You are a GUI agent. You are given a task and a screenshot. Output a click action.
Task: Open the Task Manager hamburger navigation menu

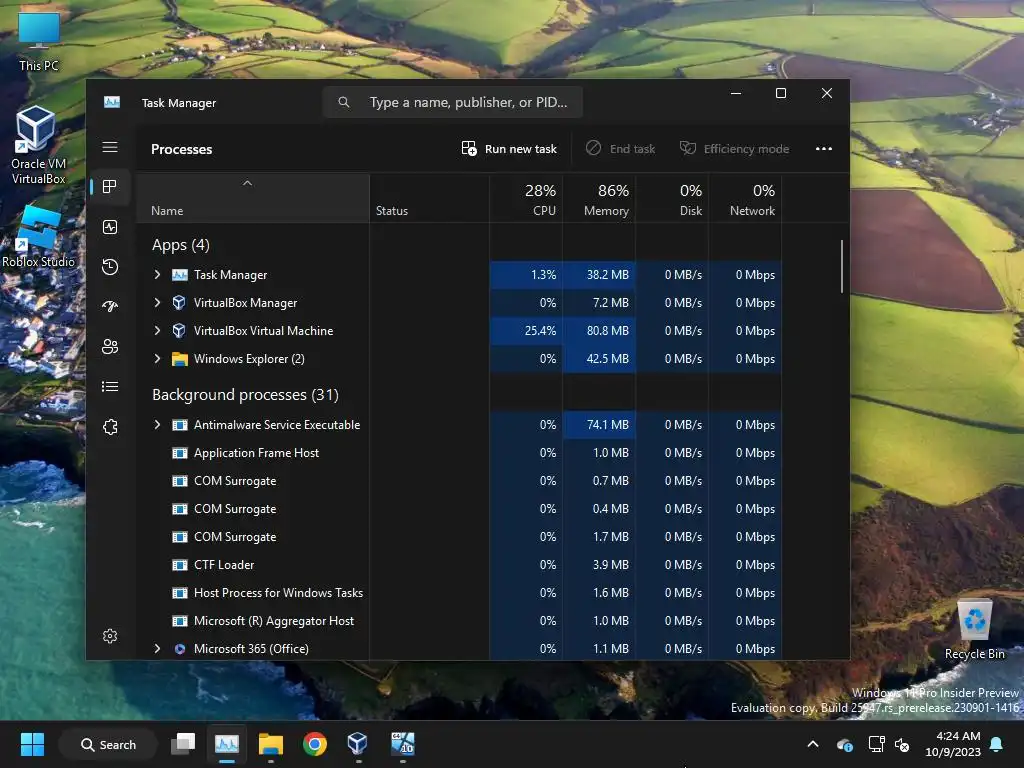tap(110, 147)
